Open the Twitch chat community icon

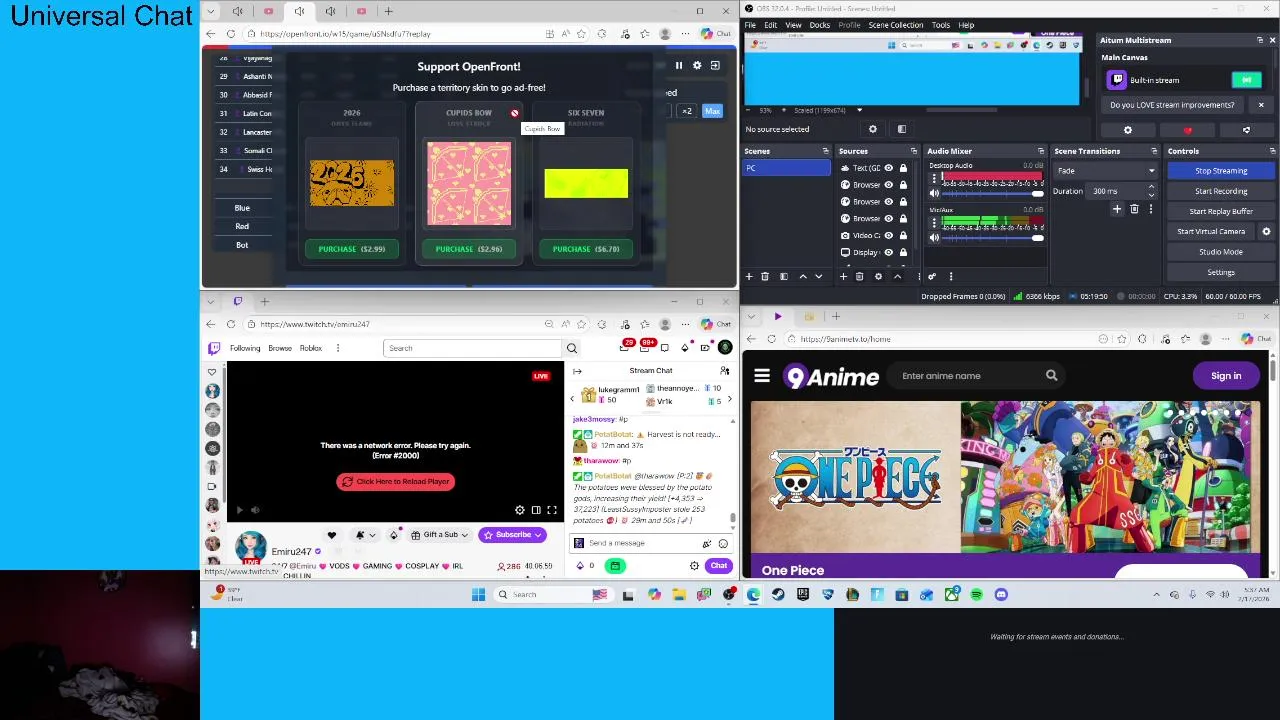coord(725,371)
